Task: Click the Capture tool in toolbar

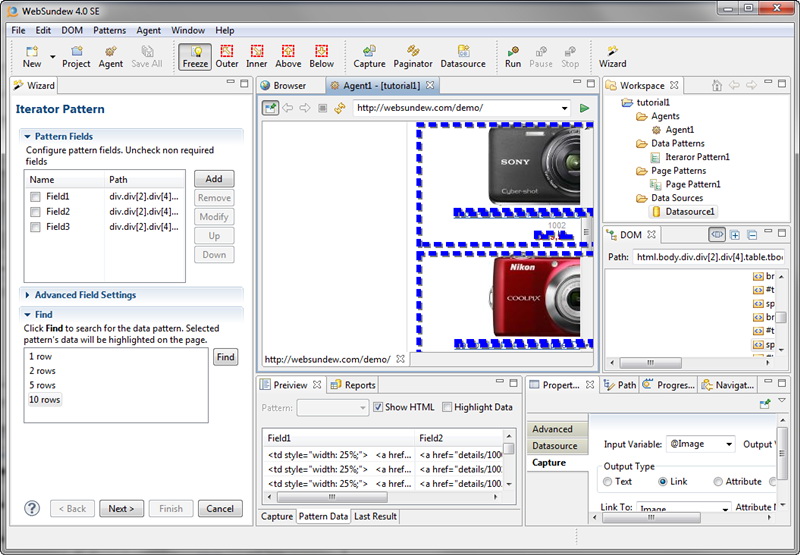Action: click(x=369, y=56)
